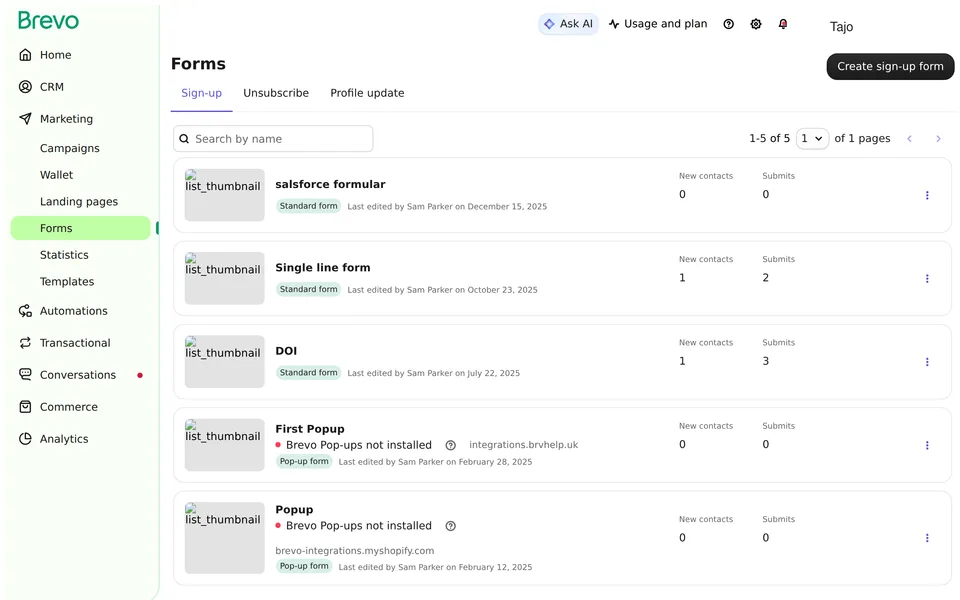Click thumbnail of First Popup
Image resolution: width=960 pixels, height=600 pixels.
[225, 445]
